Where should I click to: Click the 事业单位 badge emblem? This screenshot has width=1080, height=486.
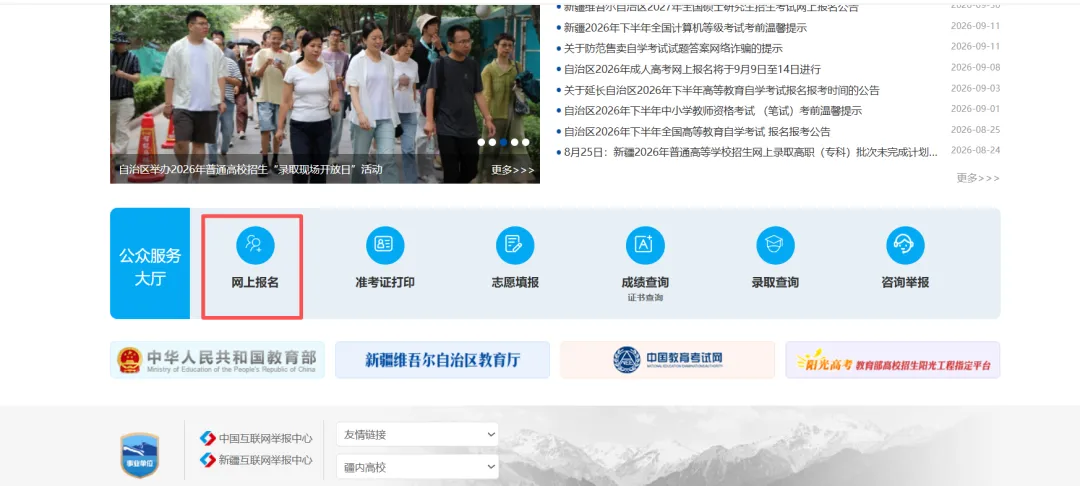pyautogui.click(x=139, y=455)
